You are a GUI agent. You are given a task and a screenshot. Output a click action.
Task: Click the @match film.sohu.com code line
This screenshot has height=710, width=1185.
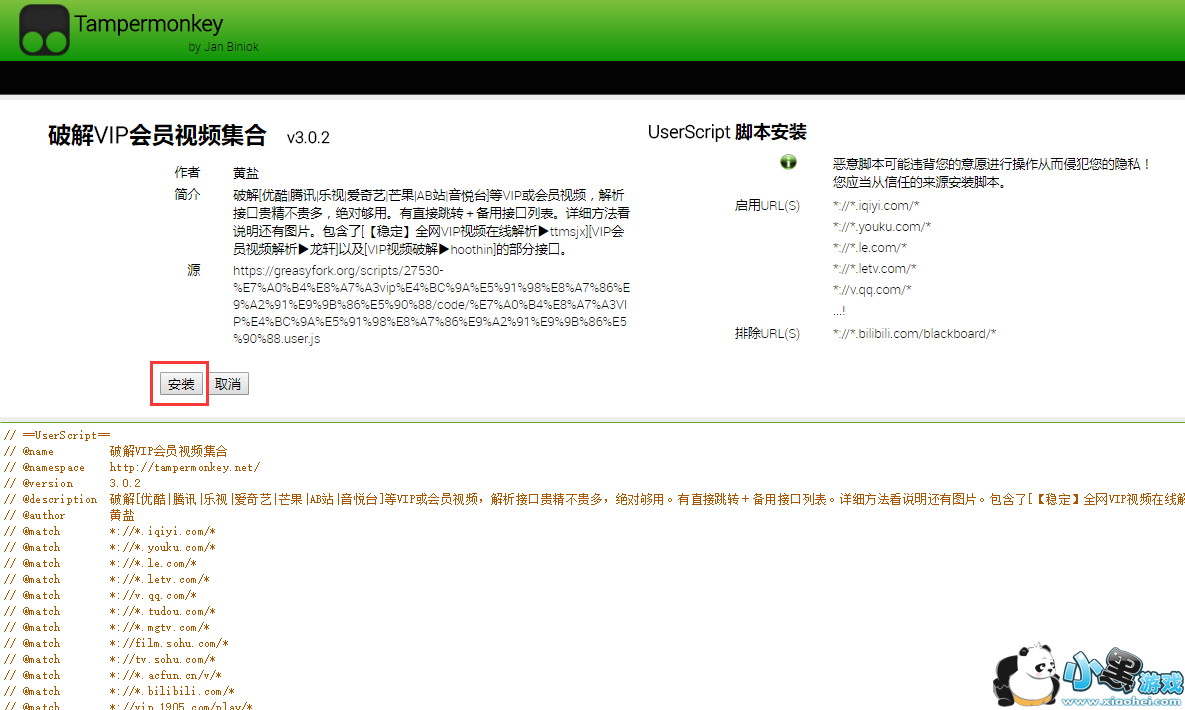(116, 643)
